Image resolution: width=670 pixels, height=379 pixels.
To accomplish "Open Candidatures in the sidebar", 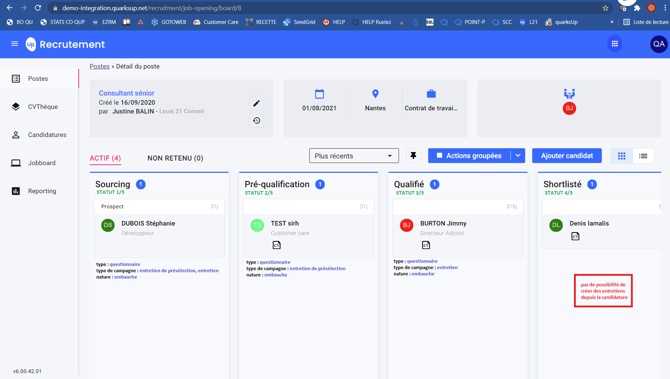I will click(39, 135).
